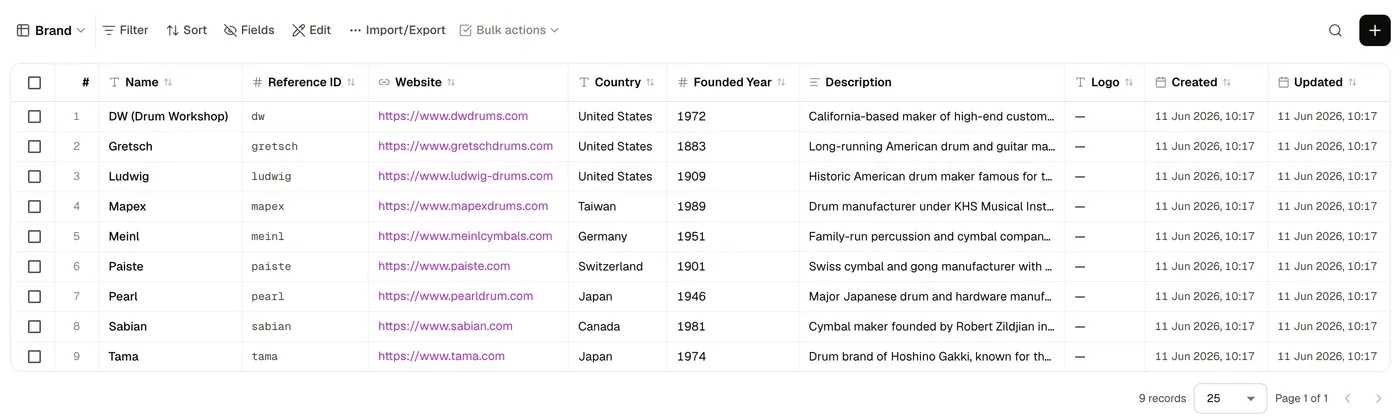Select the Mapex row checkbox
Image resolution: width=1400 pixels, height=420 pixels.
pos(34,206)
